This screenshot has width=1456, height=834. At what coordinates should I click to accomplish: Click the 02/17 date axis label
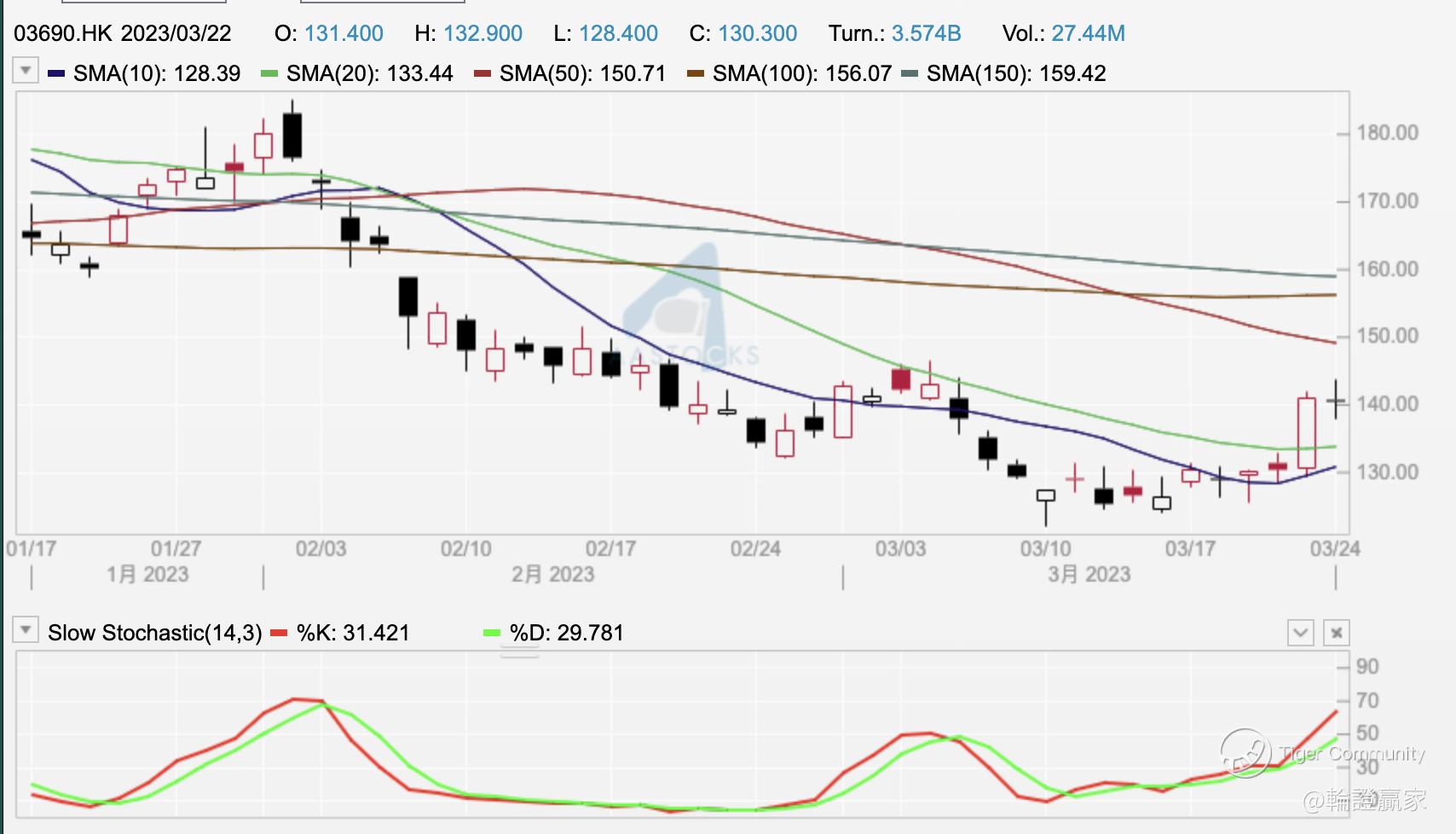(x=611, y=548)
